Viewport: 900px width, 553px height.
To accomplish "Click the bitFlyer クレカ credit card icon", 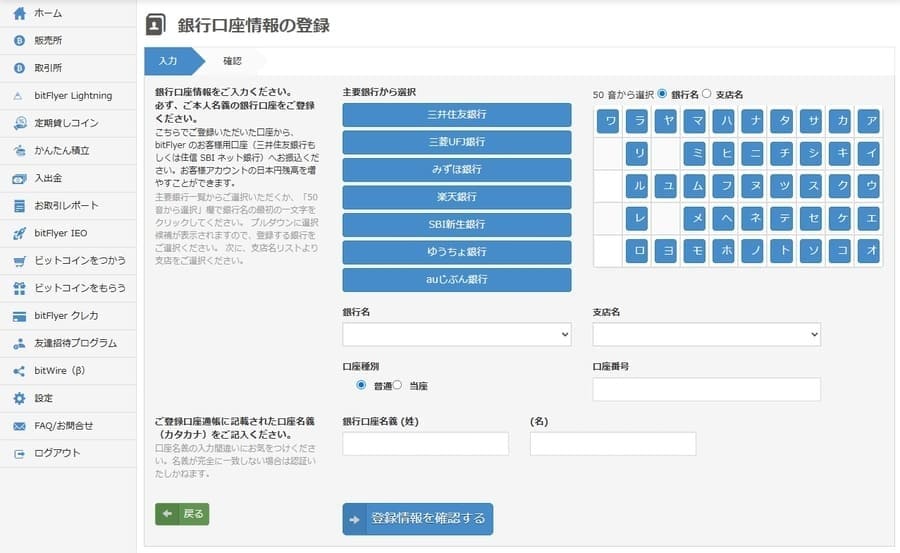I will pyautogui.click(x=20, y=316).
